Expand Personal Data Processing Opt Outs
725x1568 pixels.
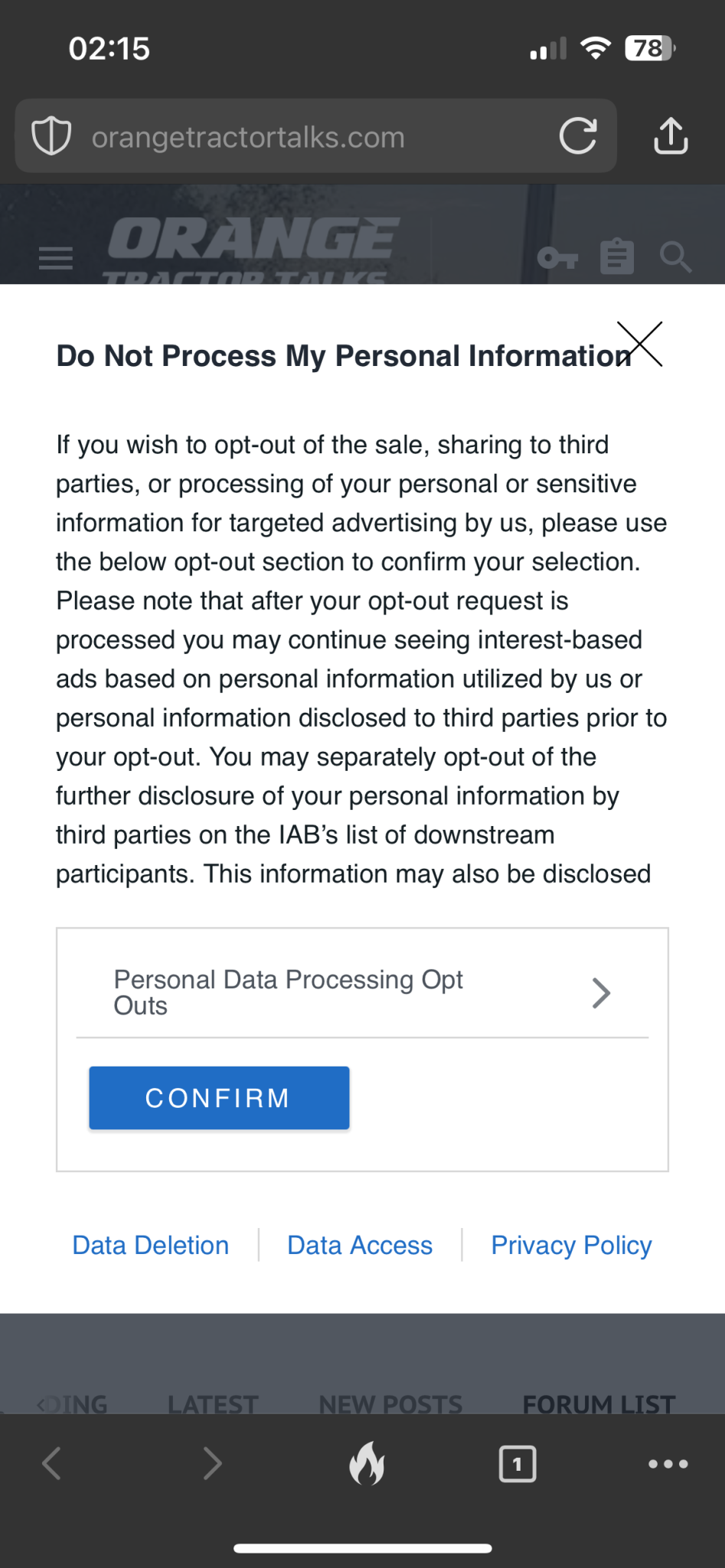pos(362,992)
